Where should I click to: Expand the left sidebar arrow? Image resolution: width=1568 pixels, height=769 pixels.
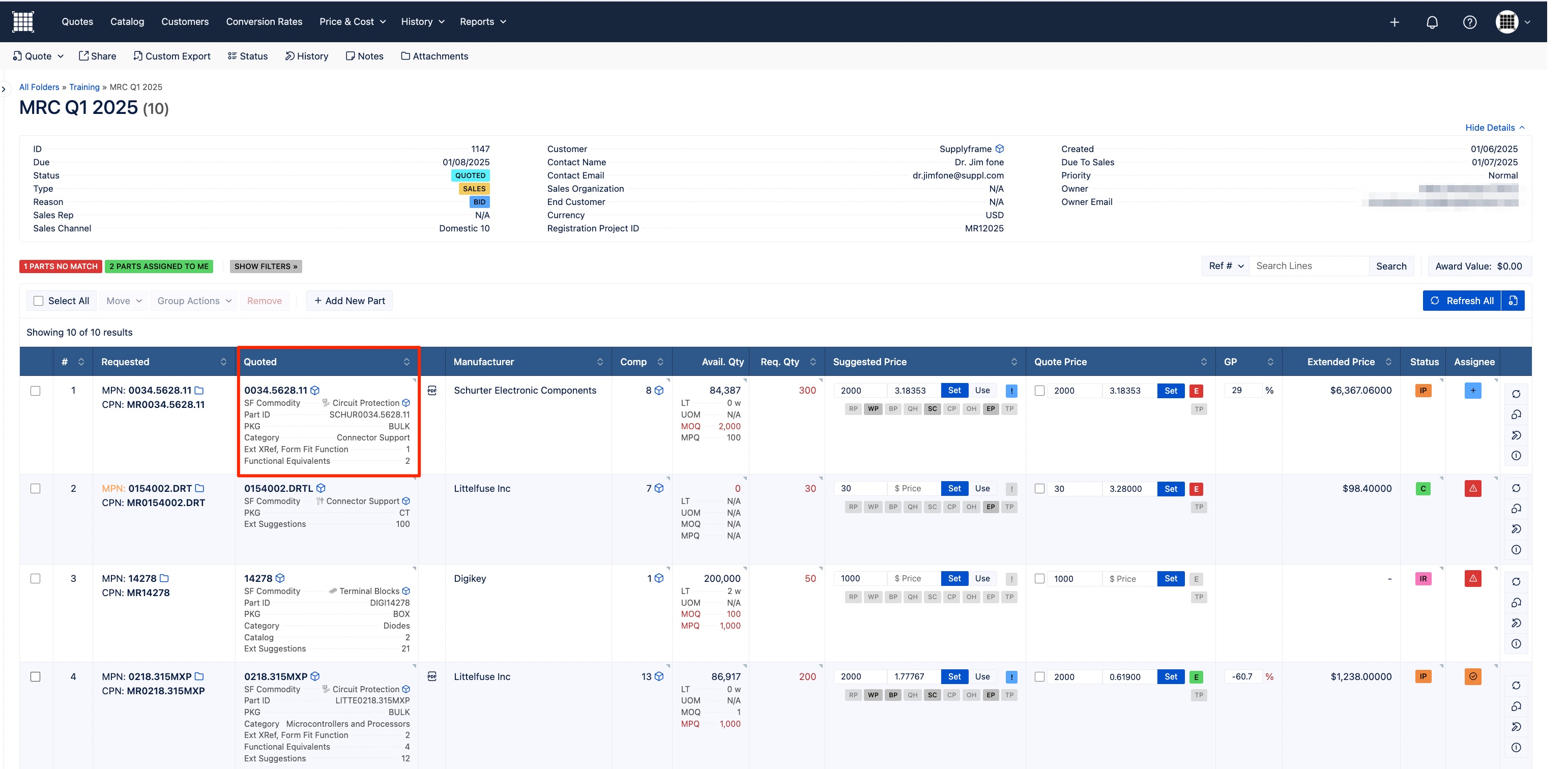click(4, 90)
